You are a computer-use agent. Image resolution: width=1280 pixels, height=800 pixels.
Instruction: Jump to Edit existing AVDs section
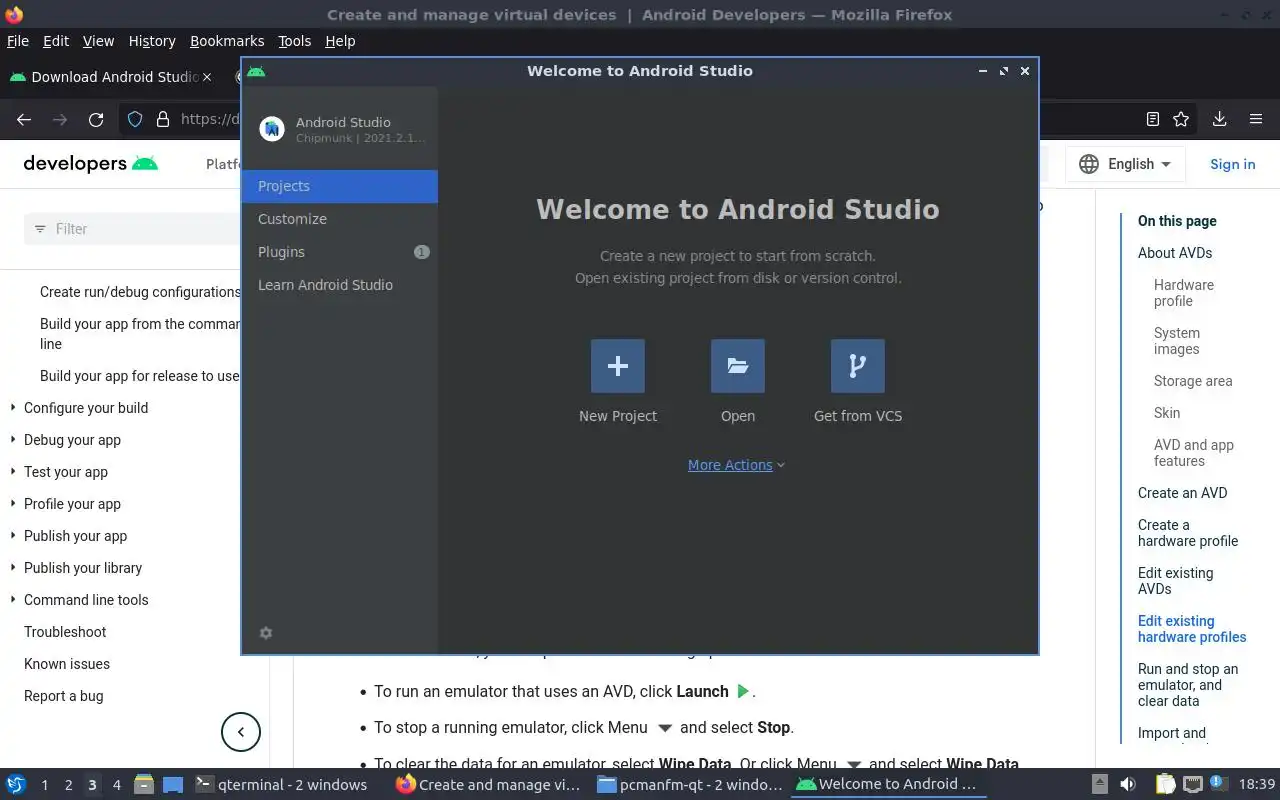click(1175, 581)
